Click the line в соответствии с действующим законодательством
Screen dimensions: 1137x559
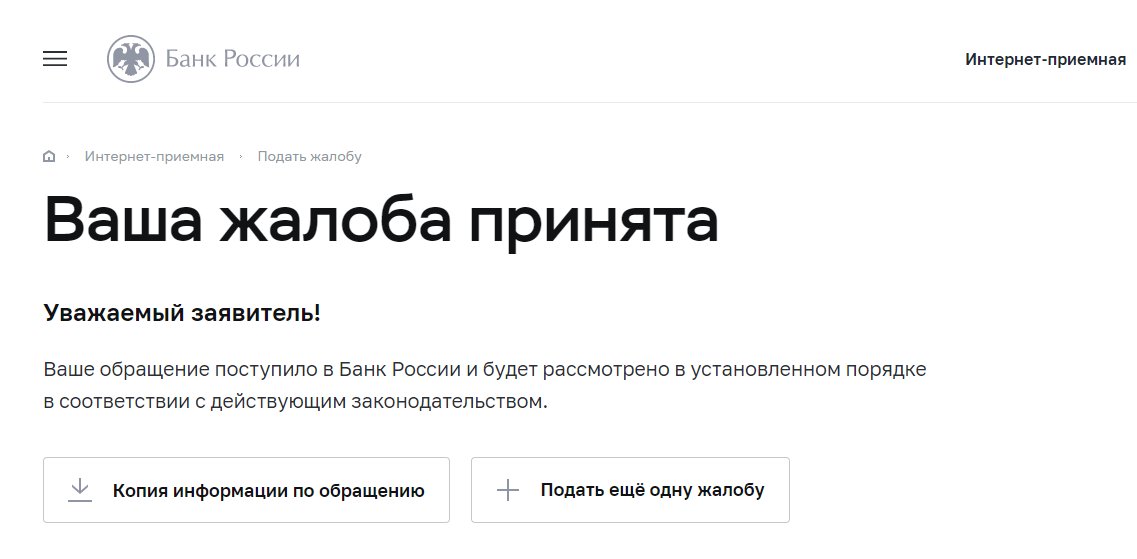[x=296, y=401]
